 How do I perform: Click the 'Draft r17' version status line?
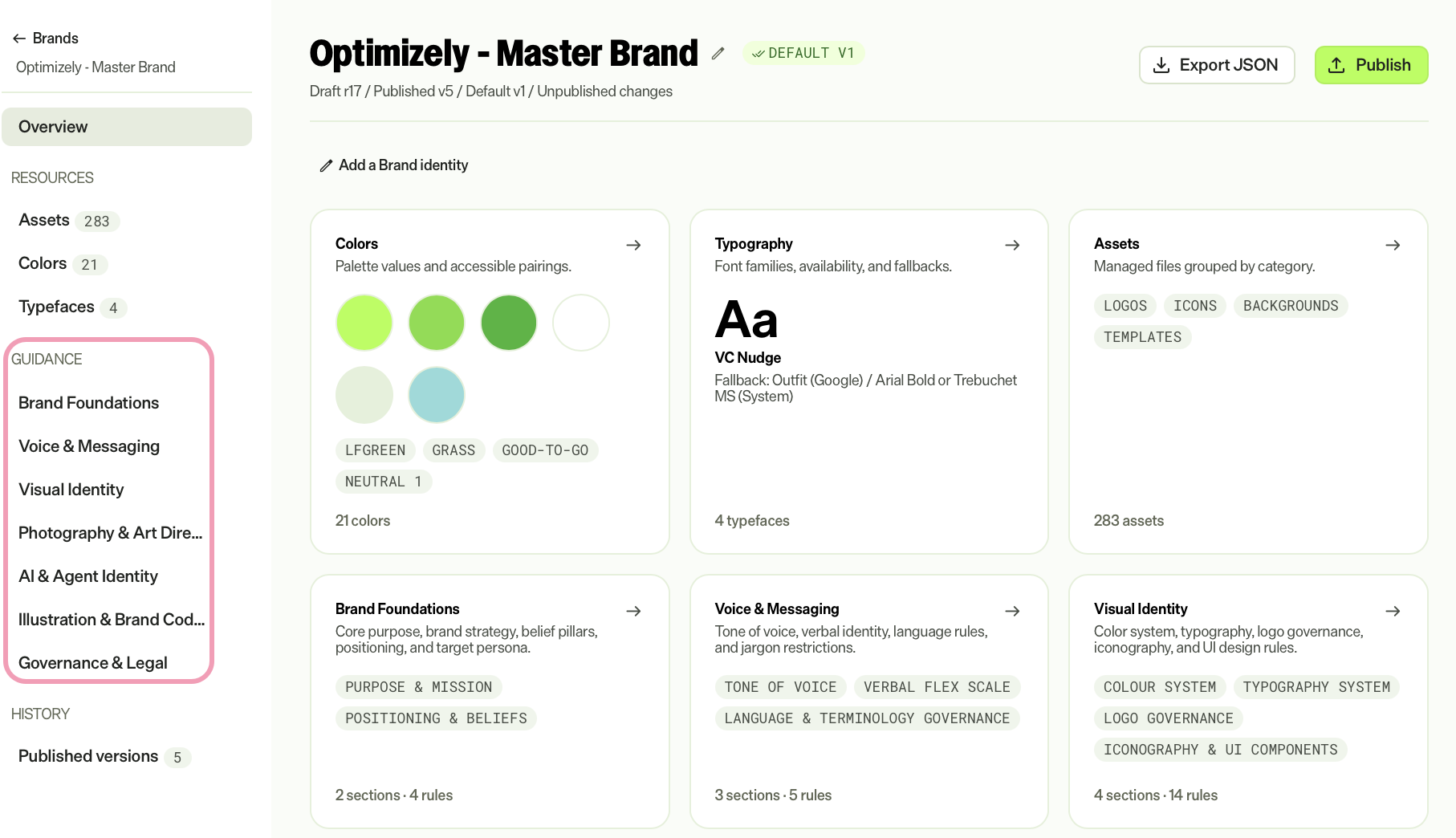coord(491,92)
